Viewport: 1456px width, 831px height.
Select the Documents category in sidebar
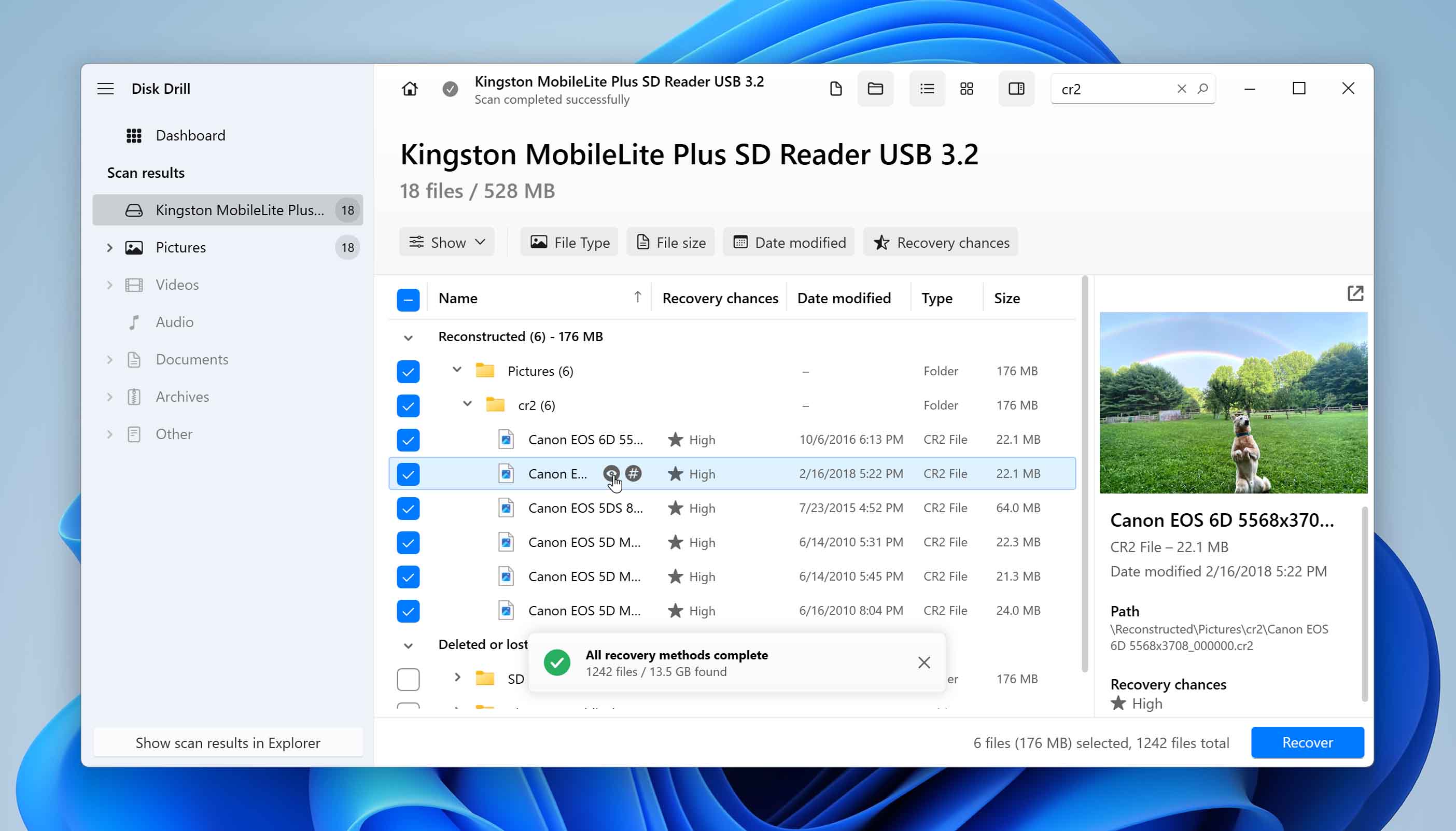pyautogui.click(x=192, y=359)
